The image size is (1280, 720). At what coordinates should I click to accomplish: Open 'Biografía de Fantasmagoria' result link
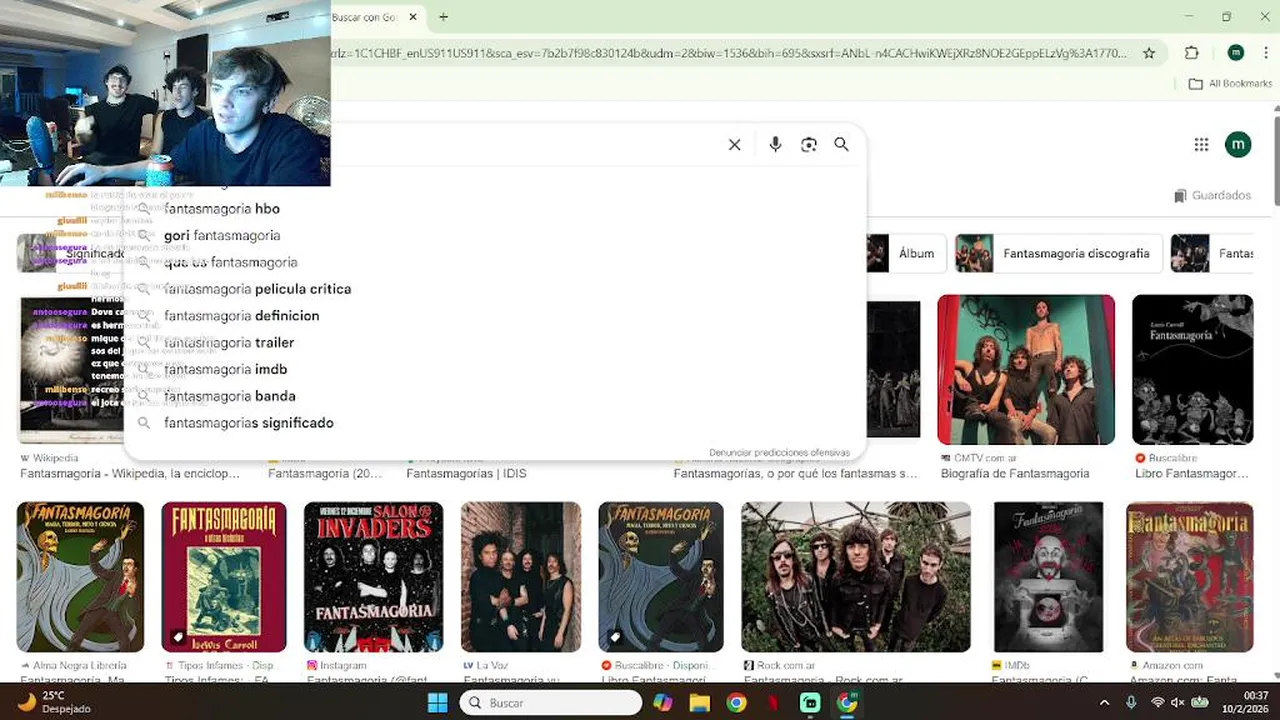point(1014,474)
